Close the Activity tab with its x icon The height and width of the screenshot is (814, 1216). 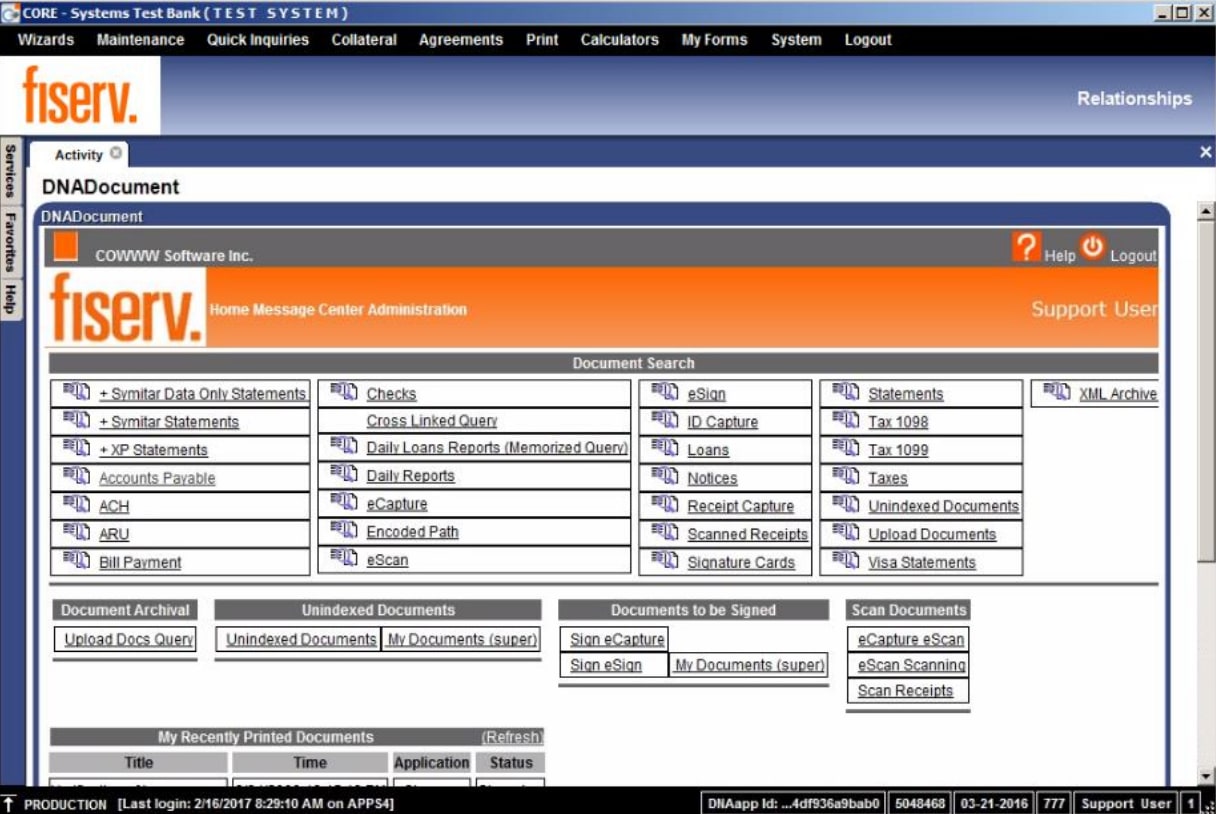(x=116, y=153)
